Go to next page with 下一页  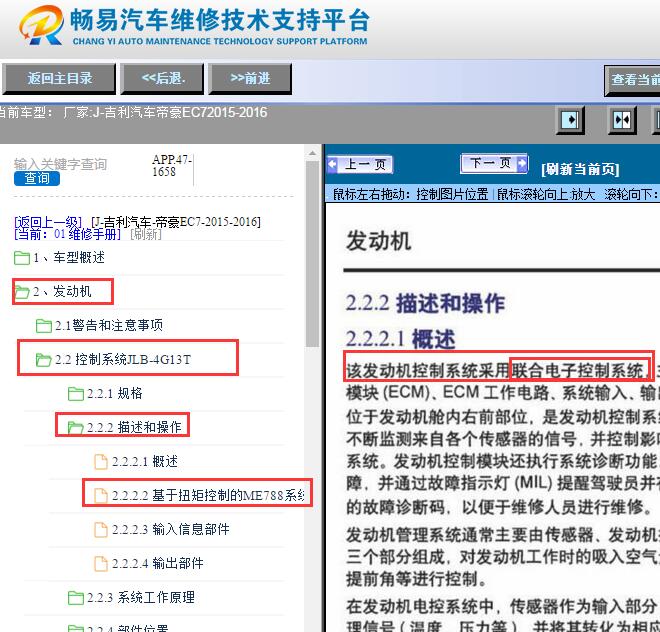(494, 163)
